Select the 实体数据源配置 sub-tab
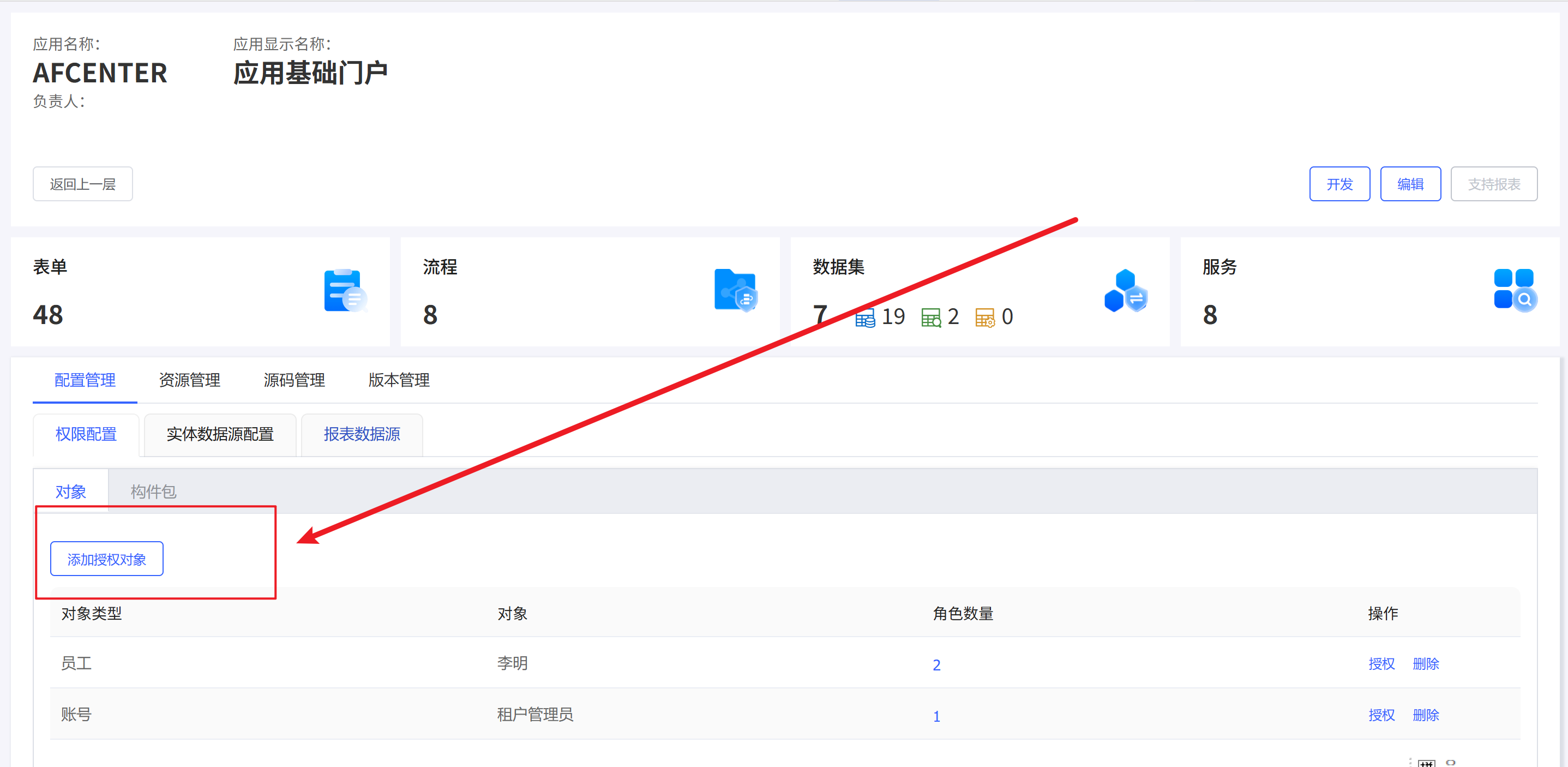 [x=220, y=435]
